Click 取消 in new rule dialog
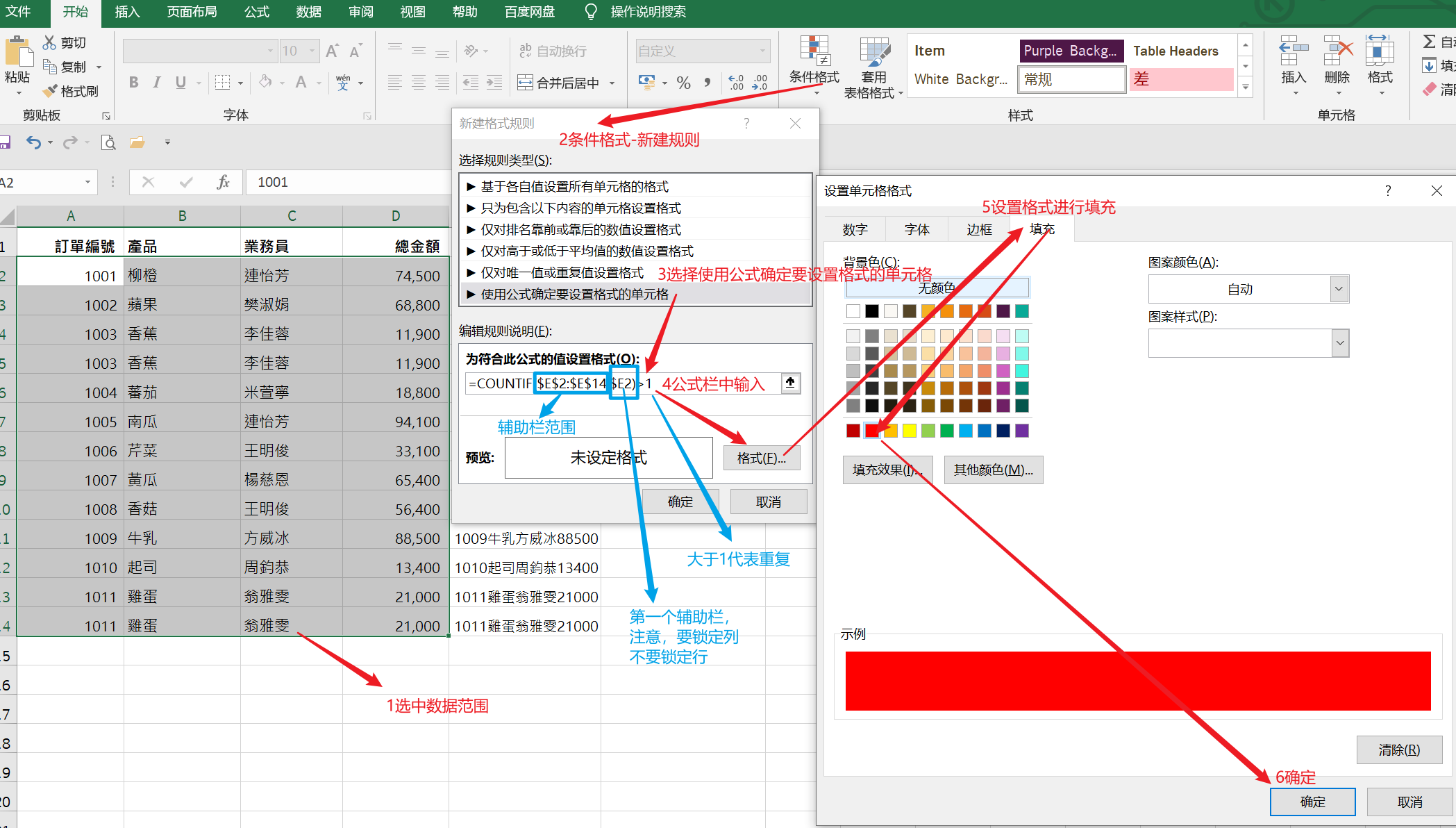The width and height of the screenshot is (1456, 828). (x=769, y=502)
